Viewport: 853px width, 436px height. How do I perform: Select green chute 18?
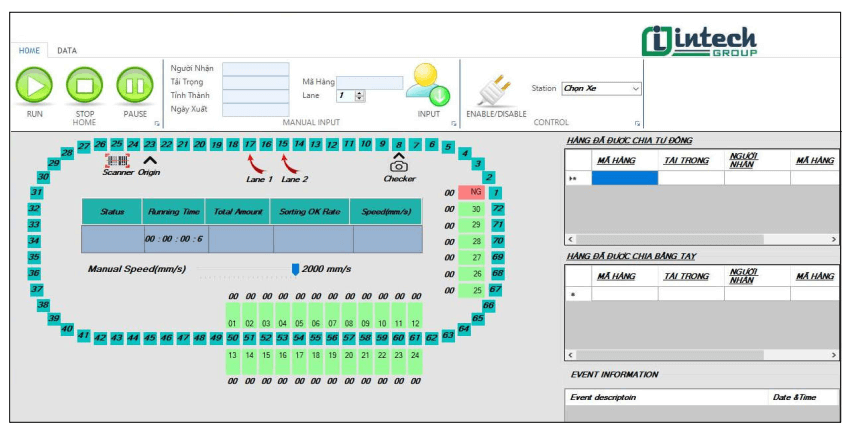(x=316, y=361)
